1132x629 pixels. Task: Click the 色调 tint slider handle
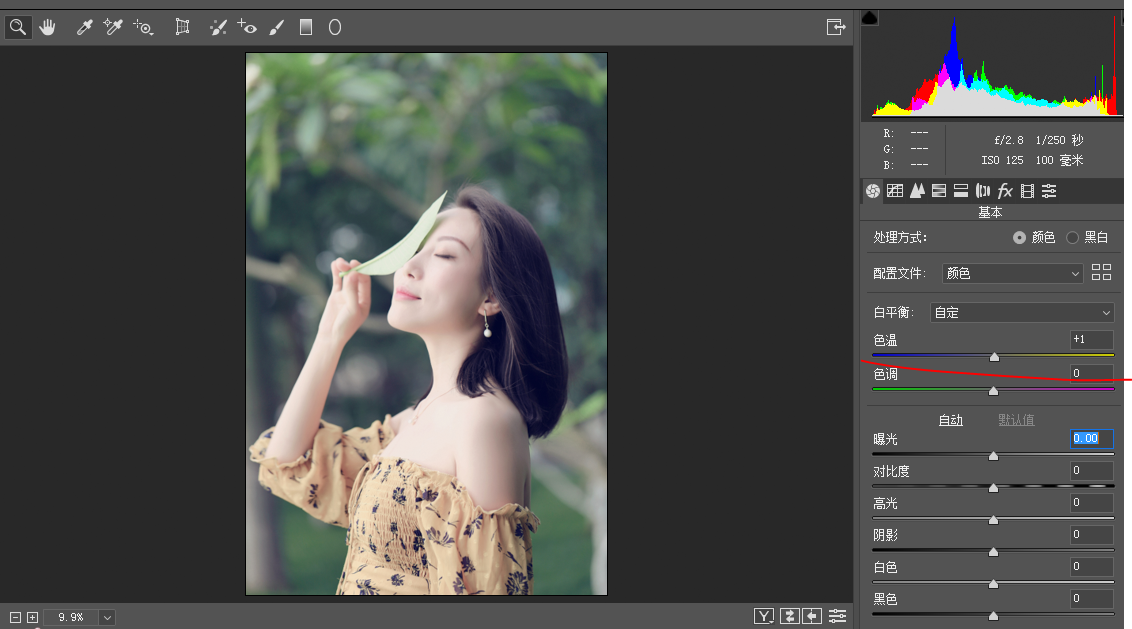coord(993,391)
